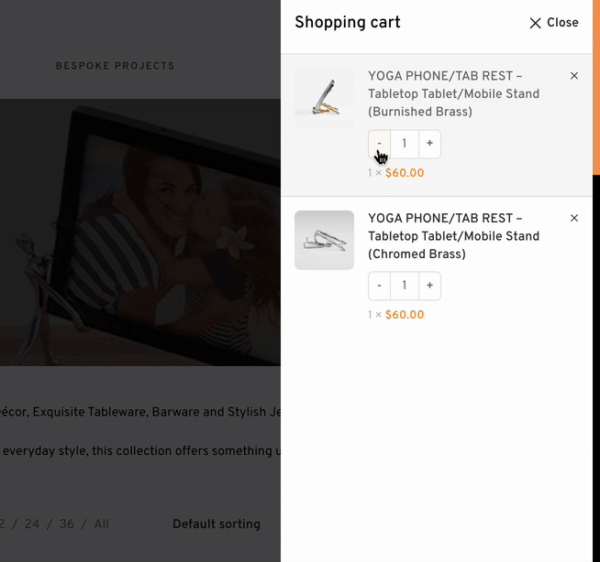600x562 pixels.
Task: Click the dimmed tablet banner image
Action: pos(140,230)
